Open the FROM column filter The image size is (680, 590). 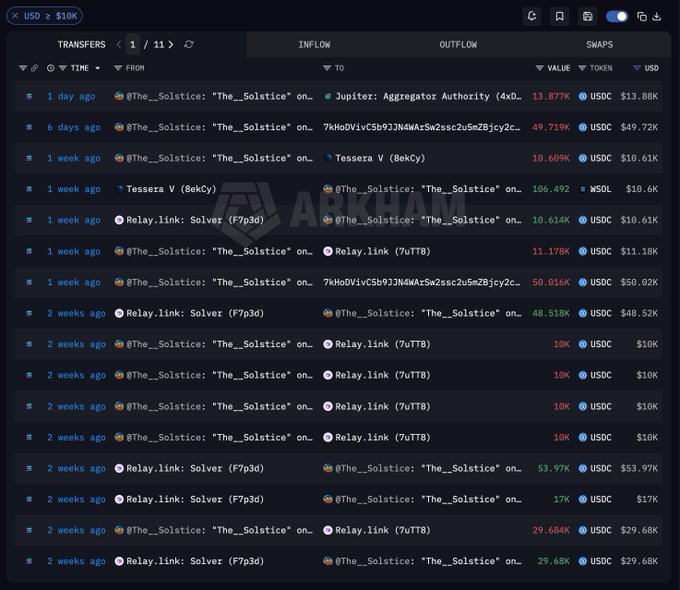pos(118,68)
